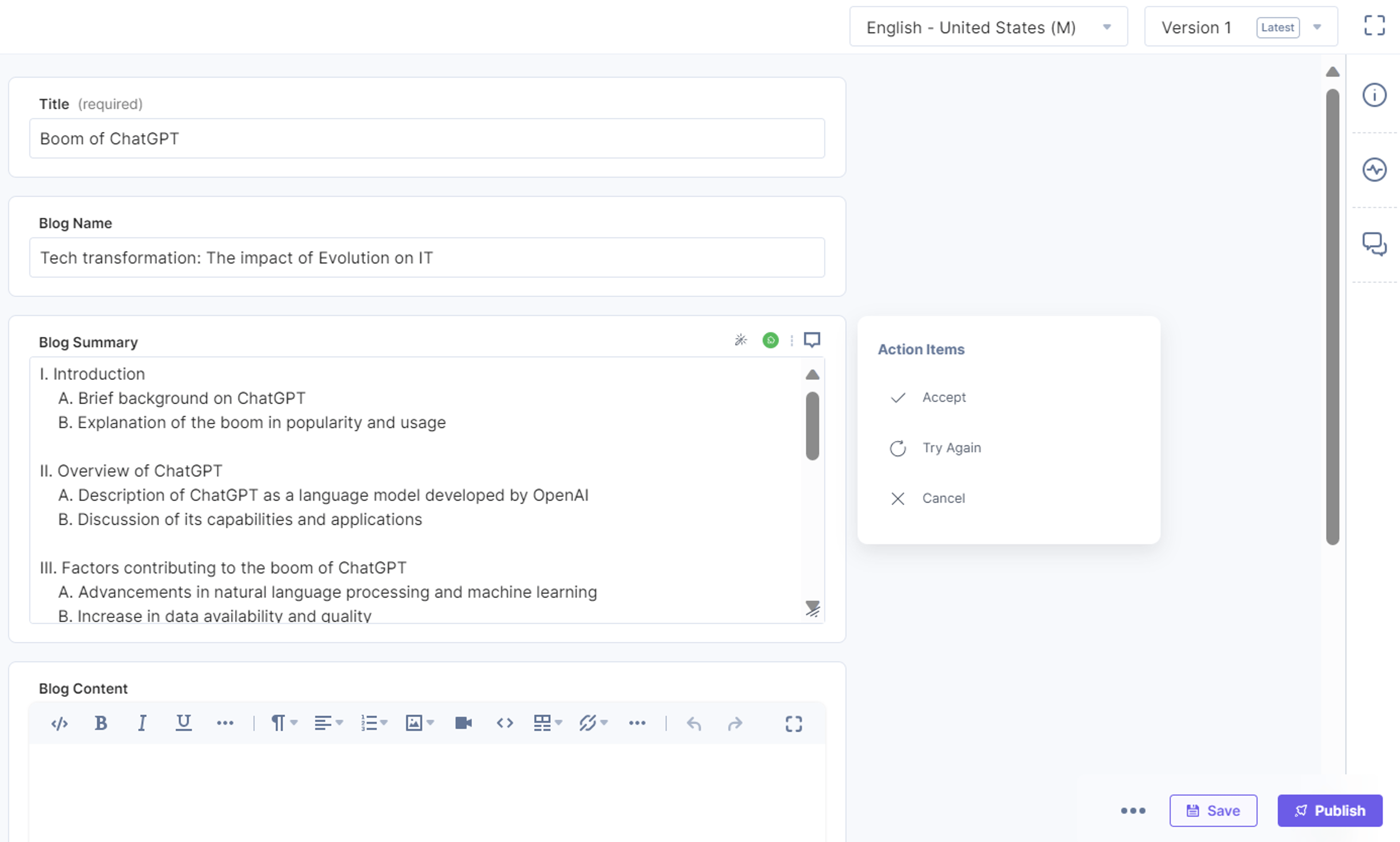Click the Blog Summary vertical scrollbar thumb
The height and width of the screenshot is (842, 1400).
[x=812, y=425]
